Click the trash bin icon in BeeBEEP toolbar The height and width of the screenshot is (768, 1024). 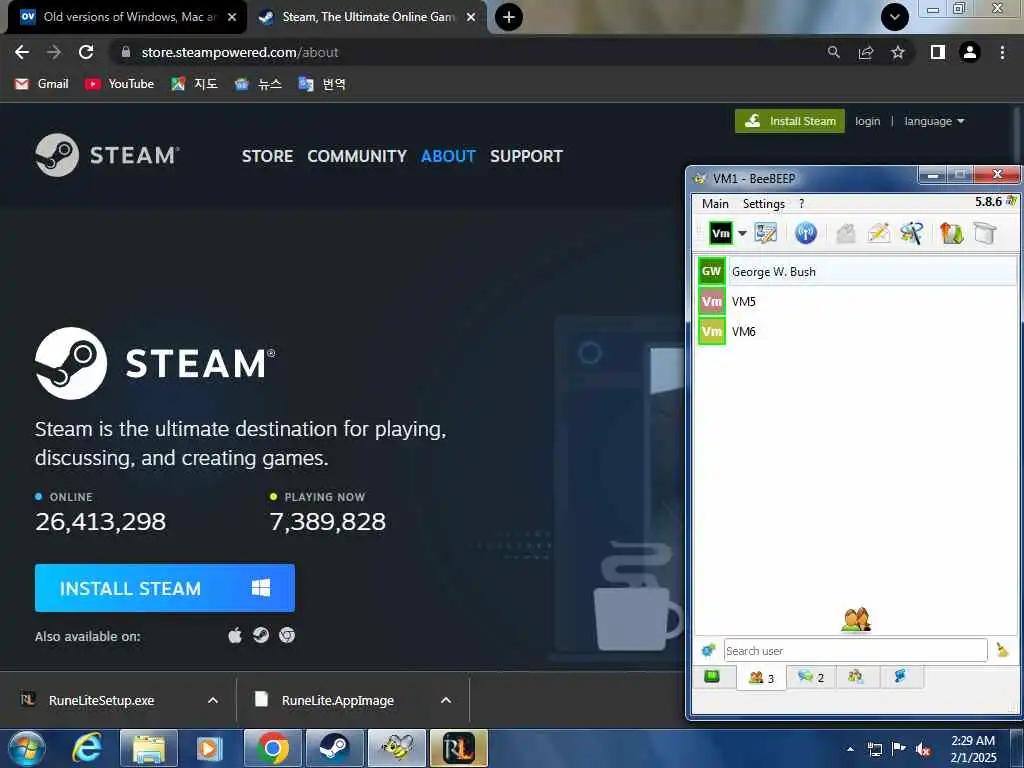[x=985, y=233]
